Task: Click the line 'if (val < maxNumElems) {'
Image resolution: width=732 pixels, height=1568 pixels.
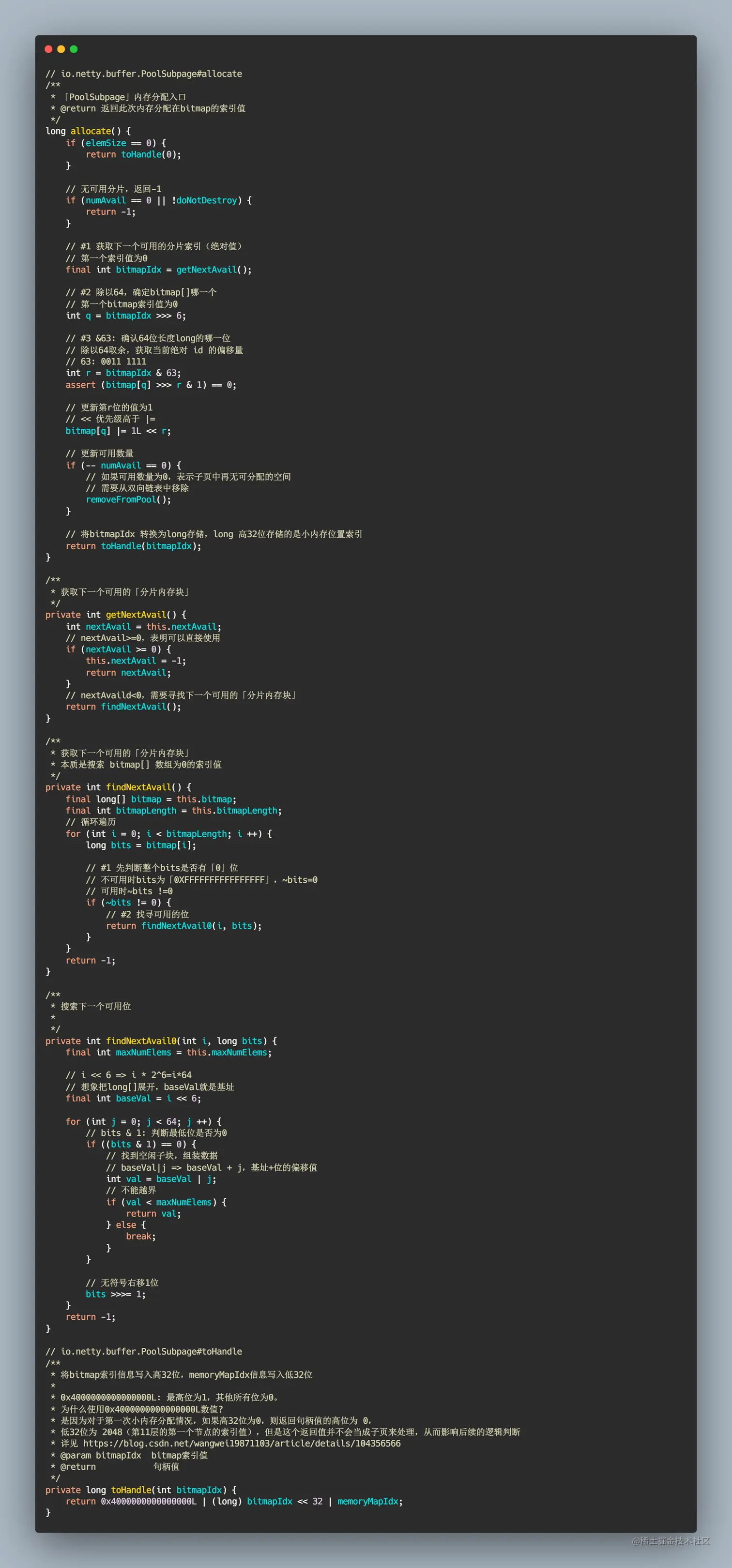Action: (x=166, y=1202)
